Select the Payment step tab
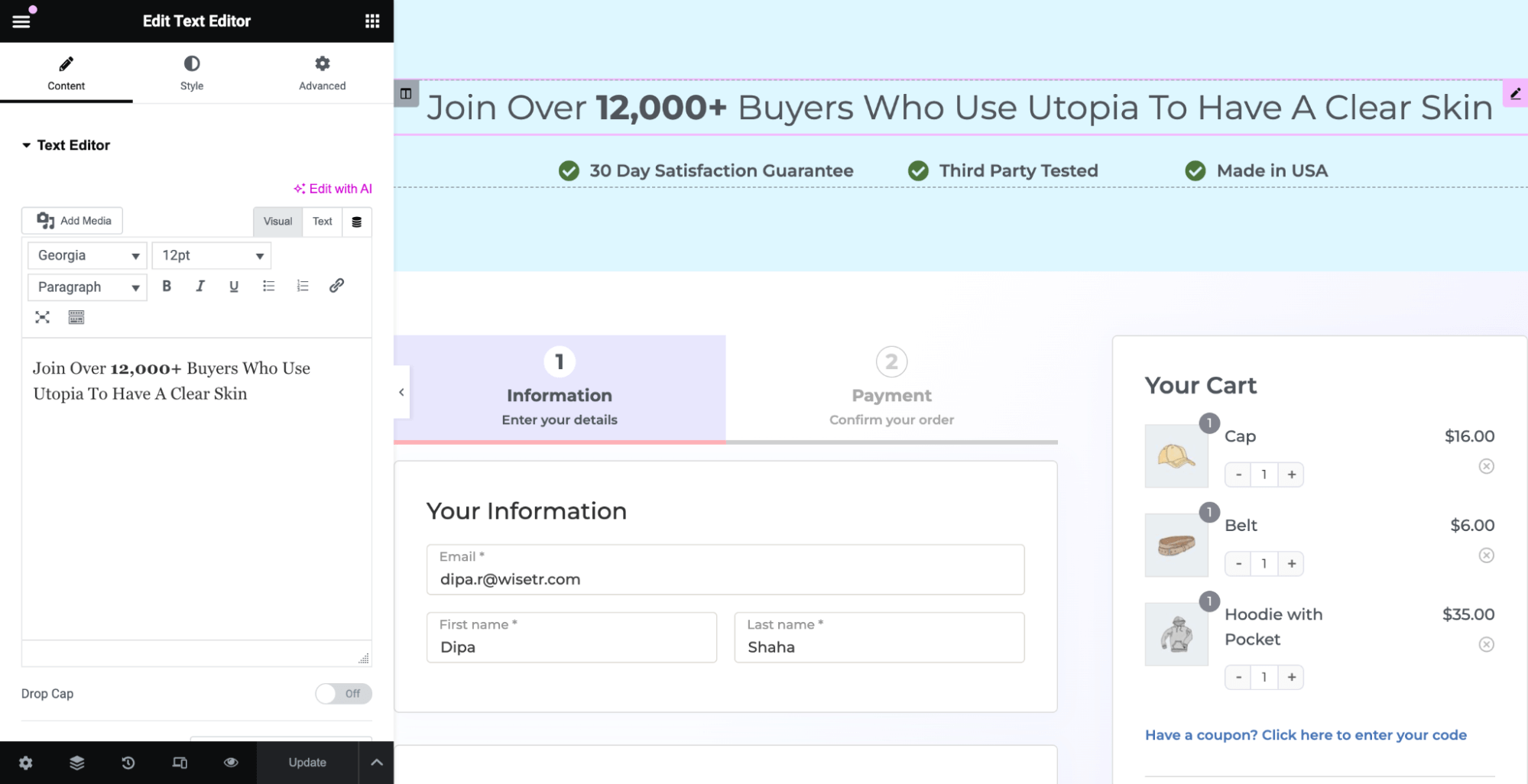The width and height of the screenshot is (1528, 784). coord(891,388)
